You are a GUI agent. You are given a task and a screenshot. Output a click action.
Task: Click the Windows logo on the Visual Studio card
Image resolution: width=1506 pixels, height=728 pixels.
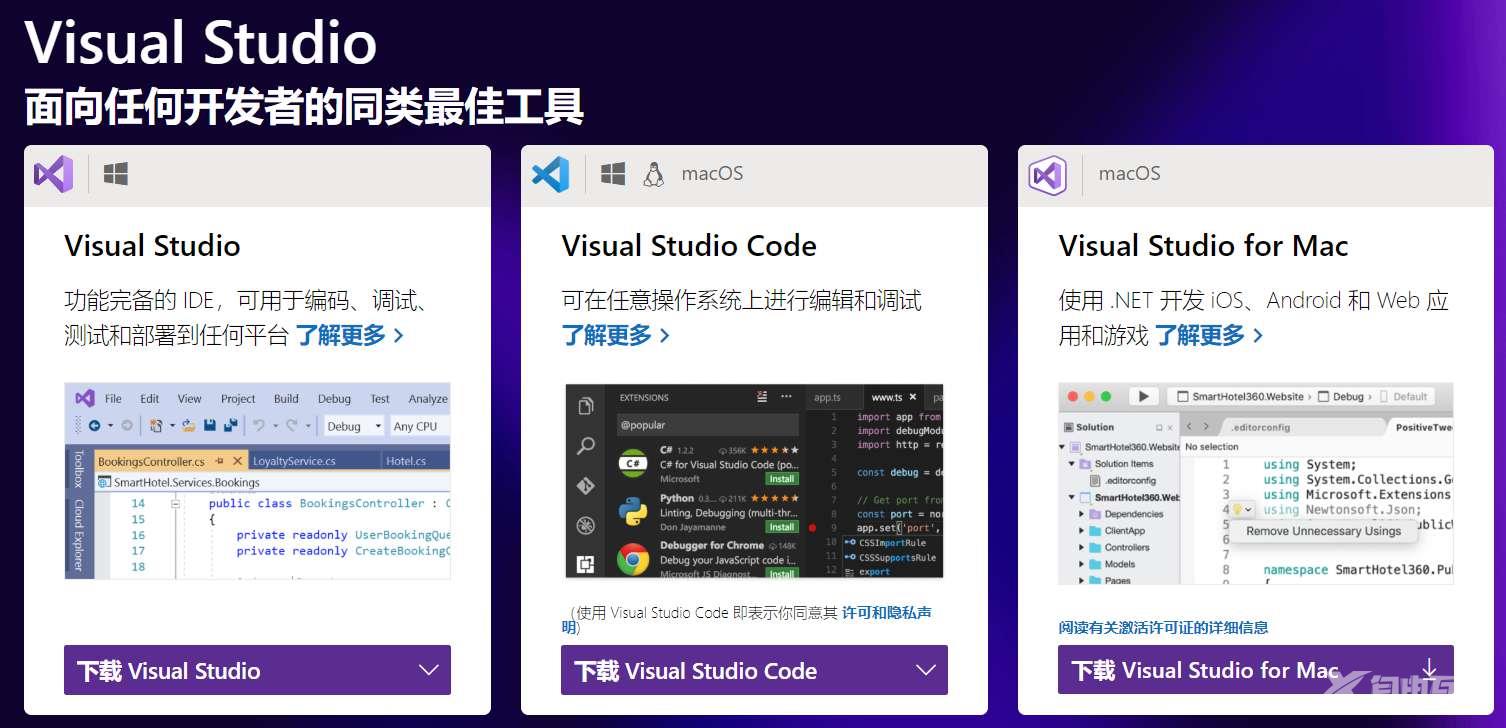click(x=117, y=173)
